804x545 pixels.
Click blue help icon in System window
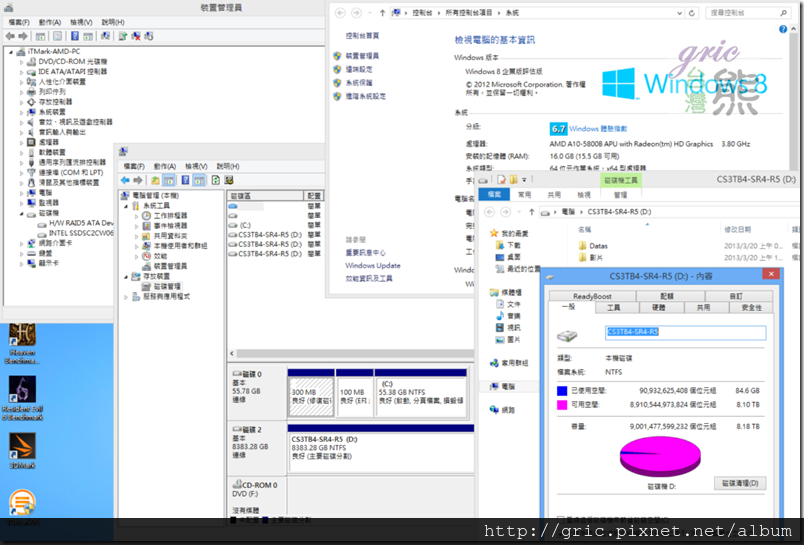point(783,29)
